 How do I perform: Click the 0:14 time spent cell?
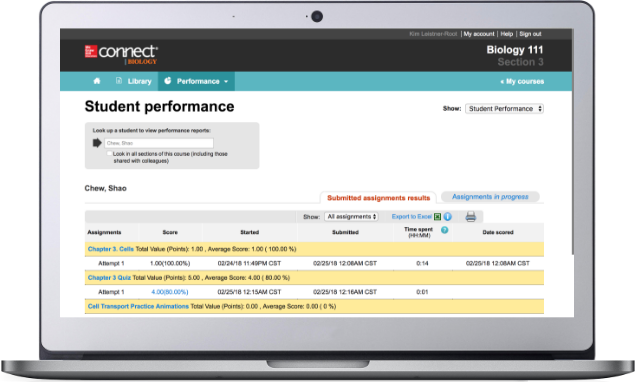coord(422,263)
